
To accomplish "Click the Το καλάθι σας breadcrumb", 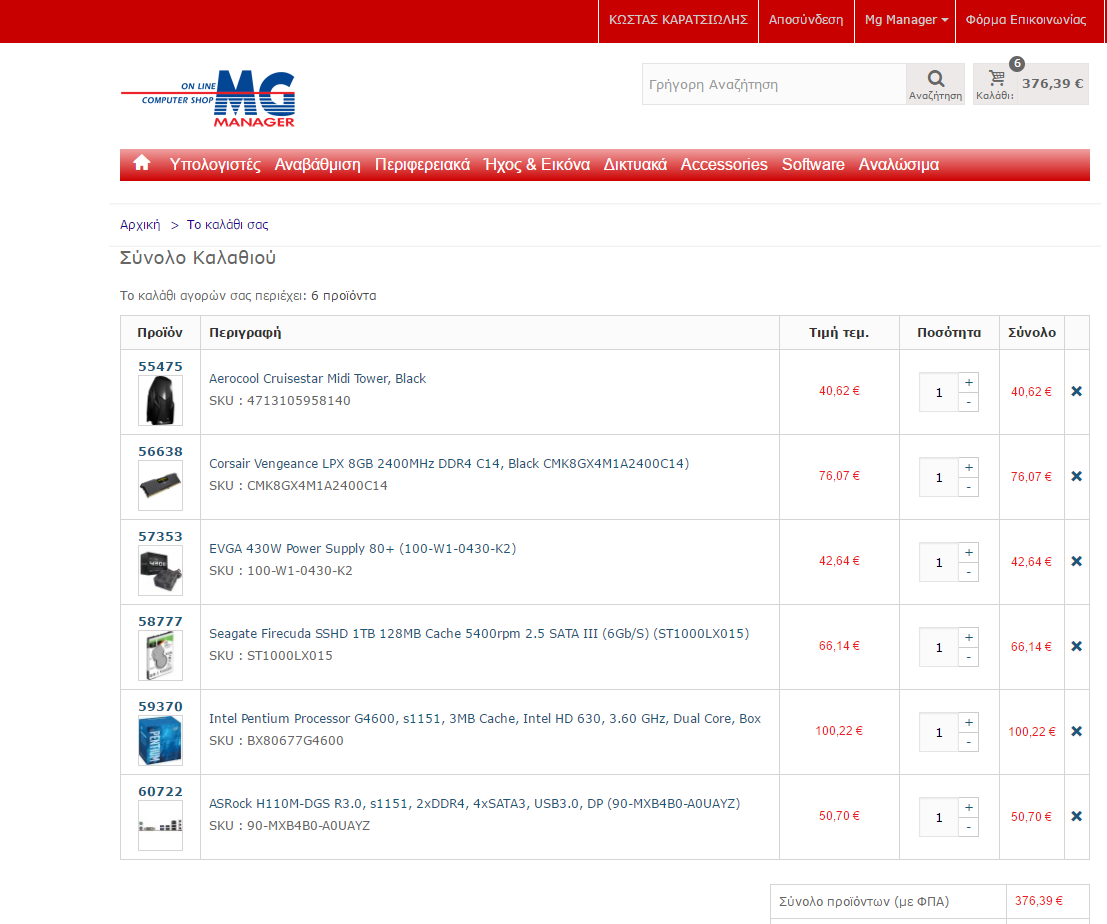I will tap(227, 224).
